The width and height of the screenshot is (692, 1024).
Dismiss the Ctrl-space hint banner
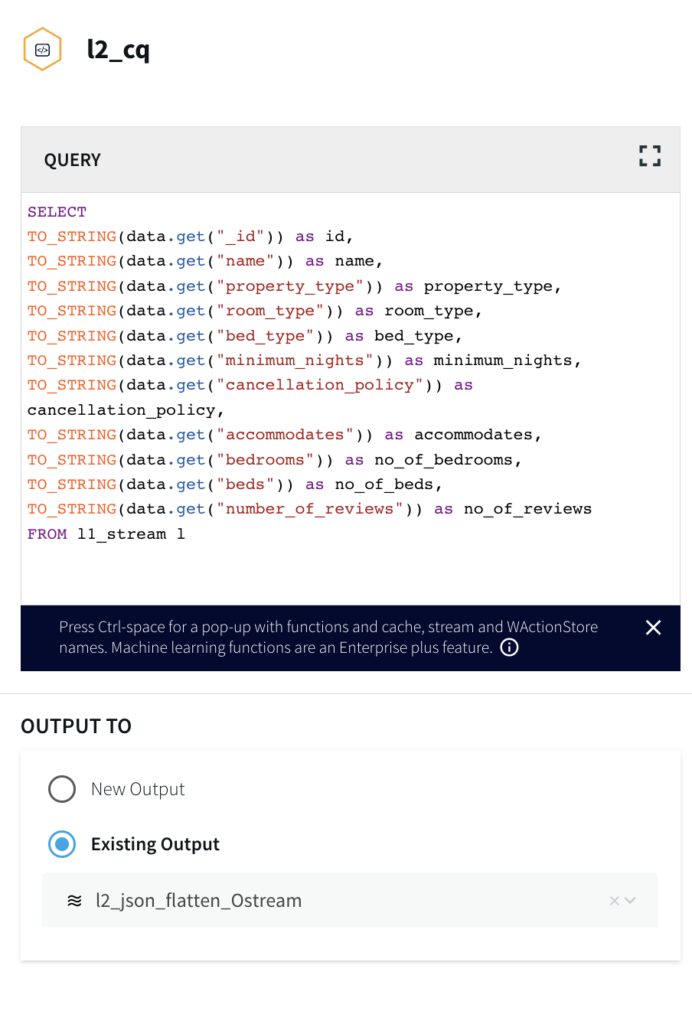click(653, 627)
